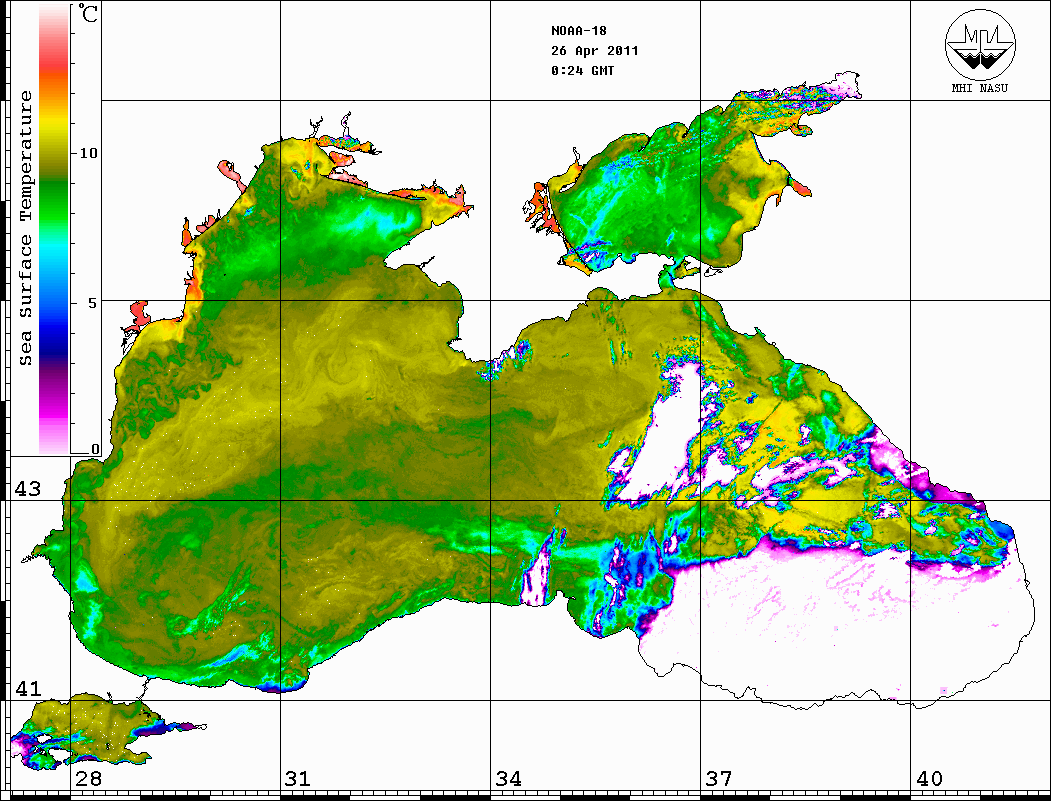1051x801 pixels.
Task: Click longitude label '40'
Action: pyautogui.click(x=929, y=778)
